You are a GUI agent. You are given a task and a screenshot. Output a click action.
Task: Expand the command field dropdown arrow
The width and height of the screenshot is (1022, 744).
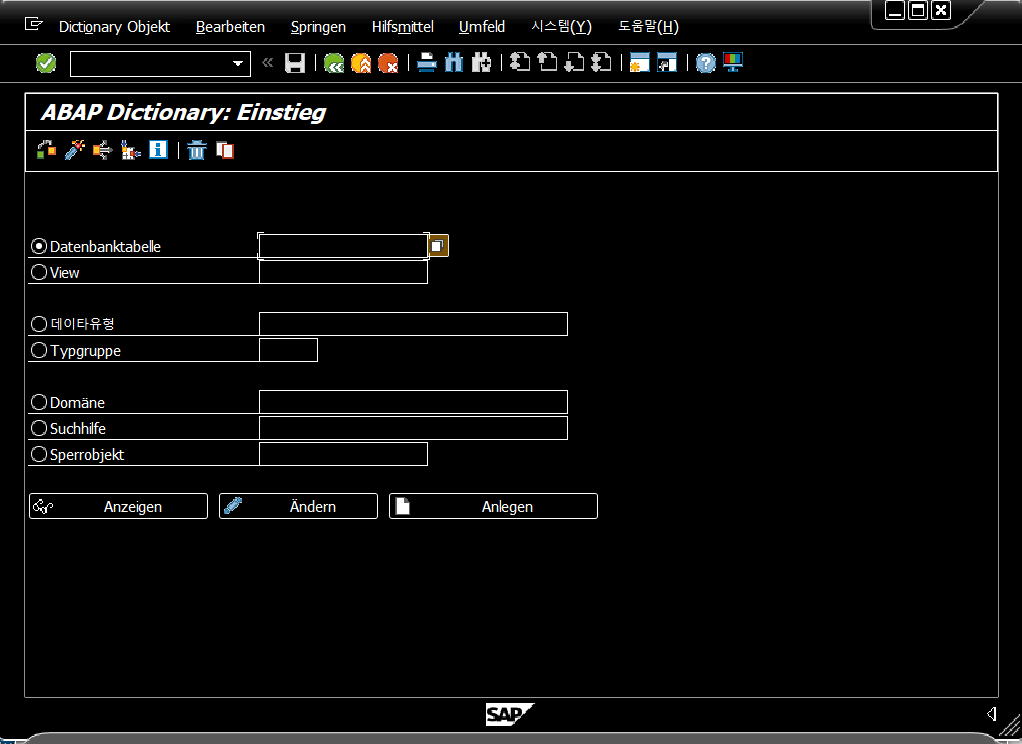[238, 63]
